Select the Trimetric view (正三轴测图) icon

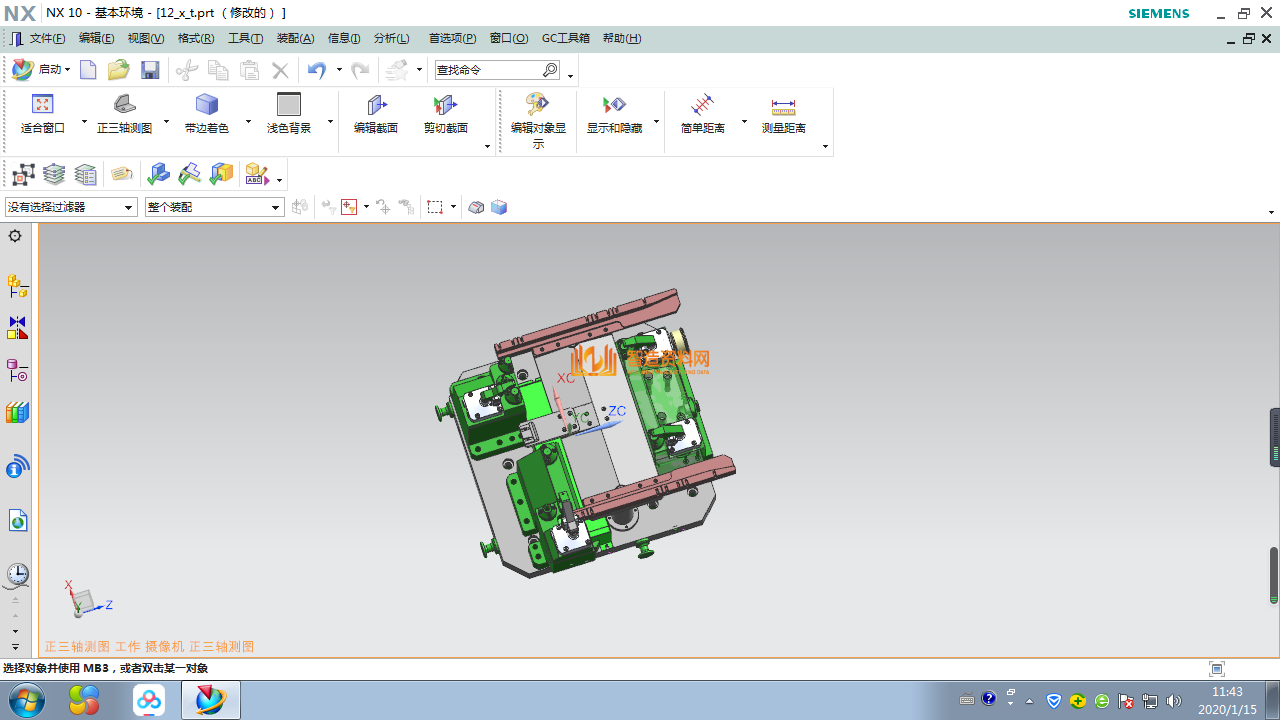coord(124,105)
